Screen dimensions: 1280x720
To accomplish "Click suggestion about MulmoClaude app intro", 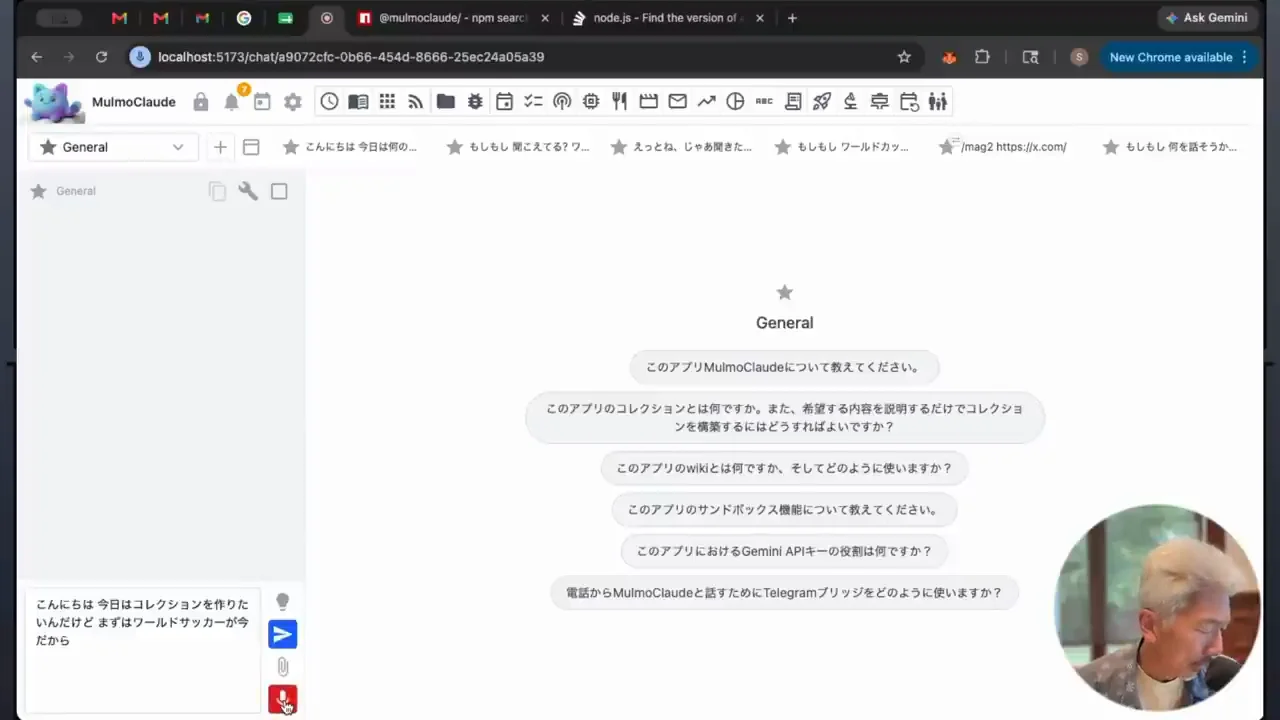I will point(784,367).
